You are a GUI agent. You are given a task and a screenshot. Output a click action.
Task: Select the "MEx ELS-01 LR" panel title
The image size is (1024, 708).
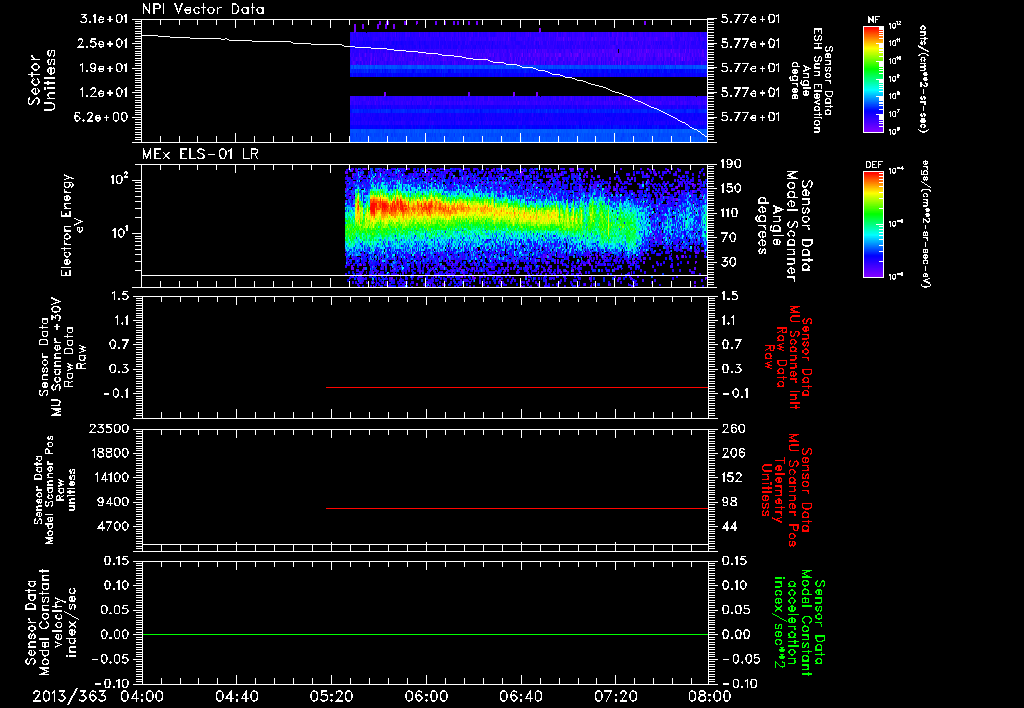coord(200,154)
